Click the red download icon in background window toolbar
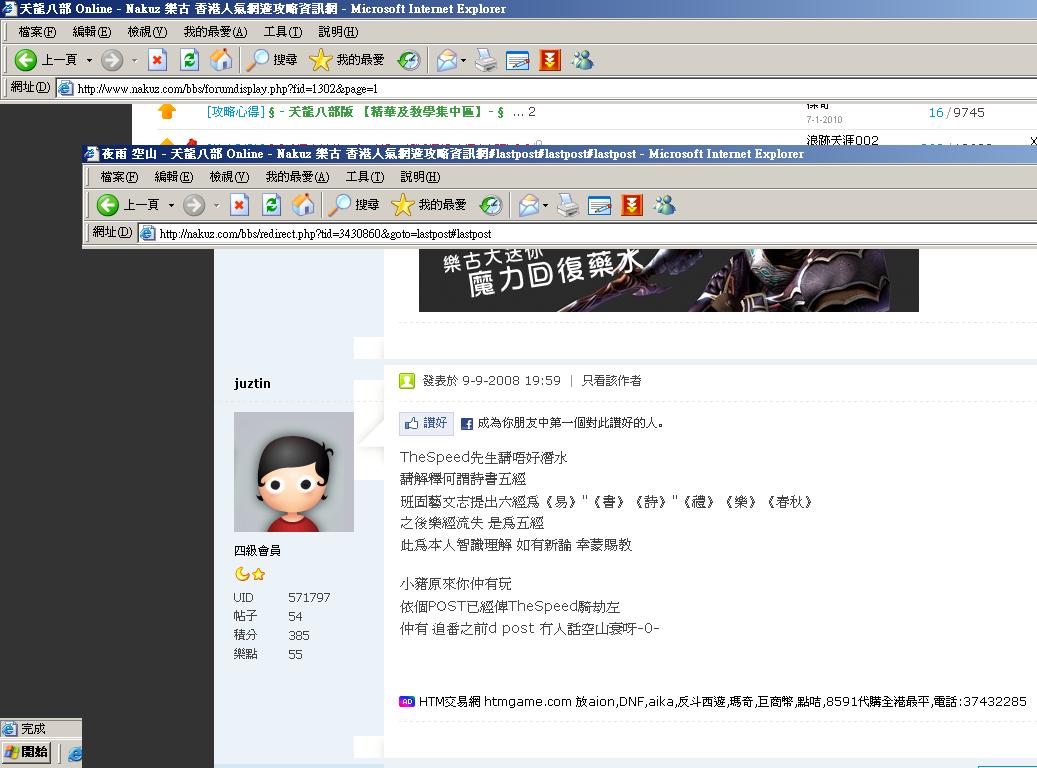 [550, 60]
